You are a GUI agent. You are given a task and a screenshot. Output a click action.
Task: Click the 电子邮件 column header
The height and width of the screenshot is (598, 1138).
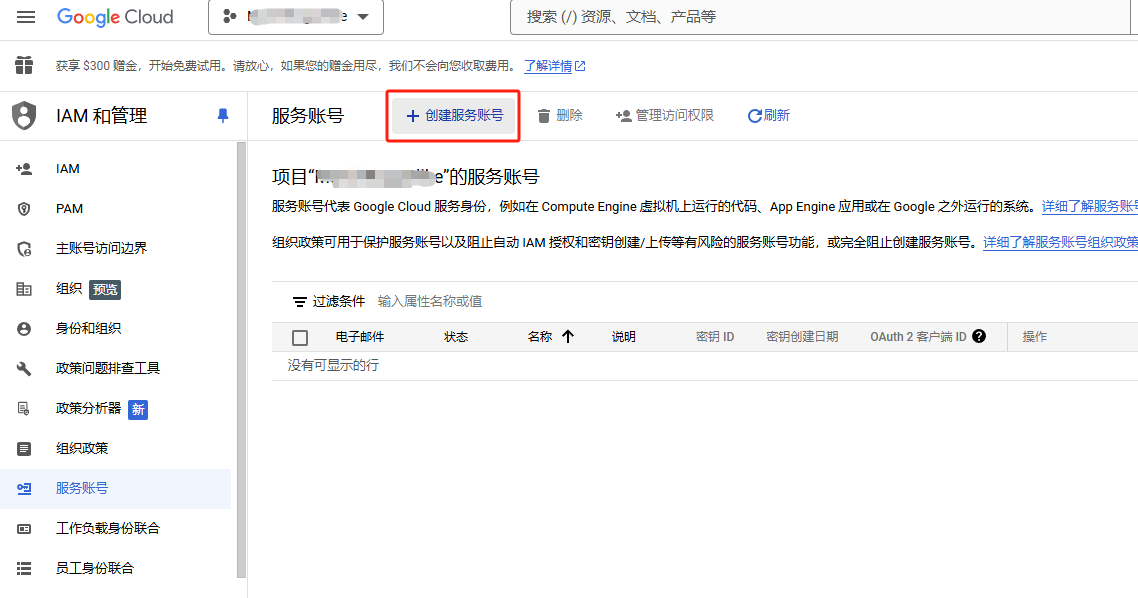[360, 337]
